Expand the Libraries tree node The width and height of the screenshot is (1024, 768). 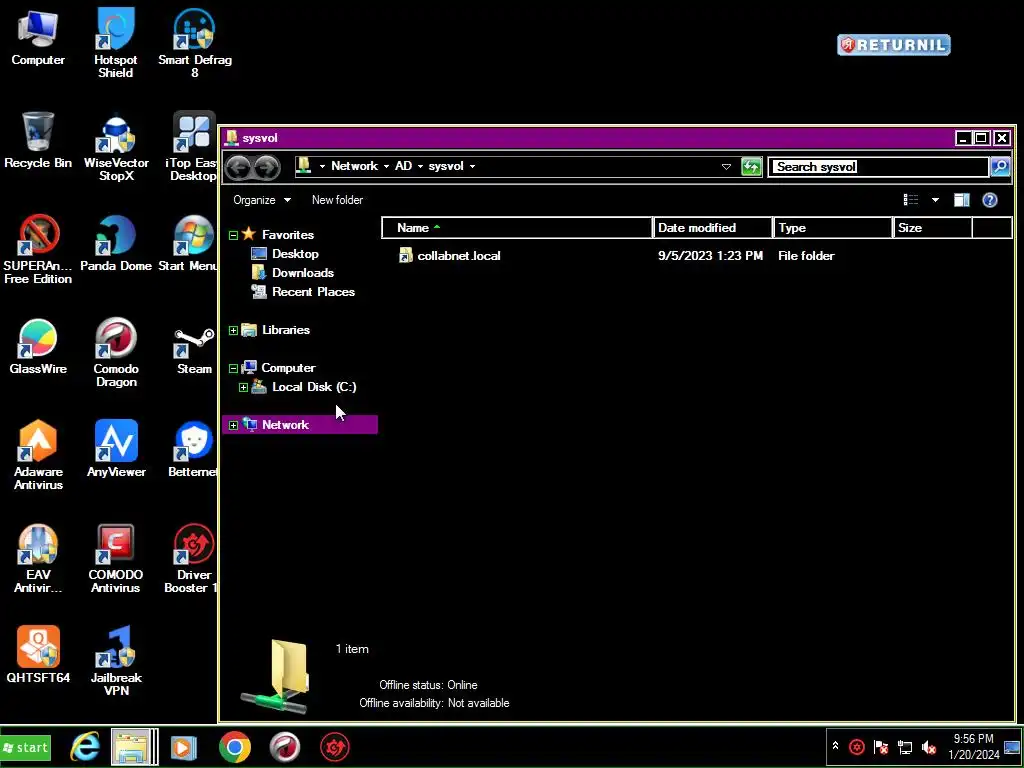pos(233,330)
